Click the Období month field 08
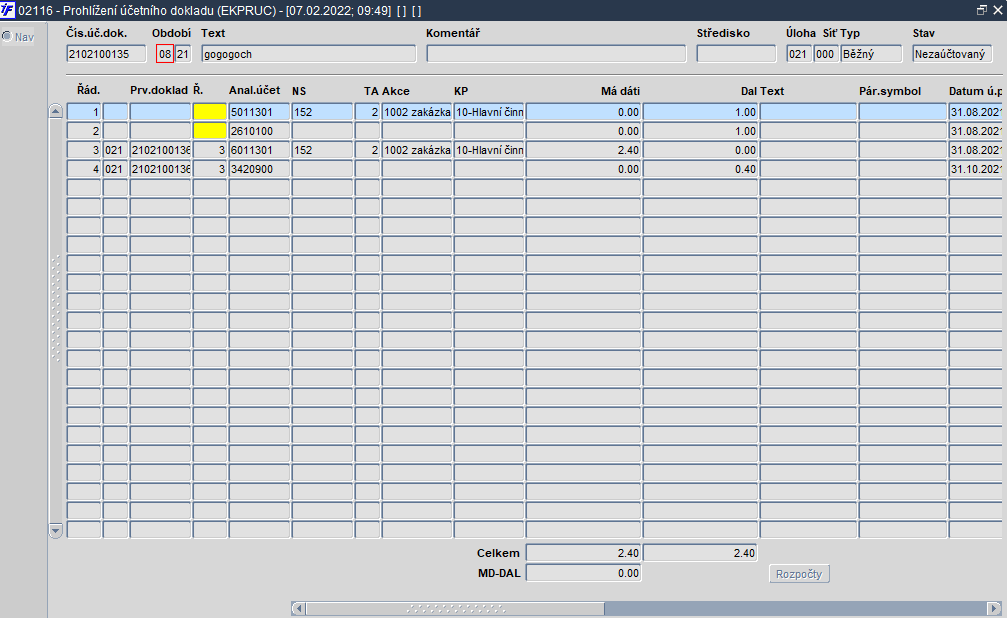Viewport: 1007px width, 618px height. point(165,54)
